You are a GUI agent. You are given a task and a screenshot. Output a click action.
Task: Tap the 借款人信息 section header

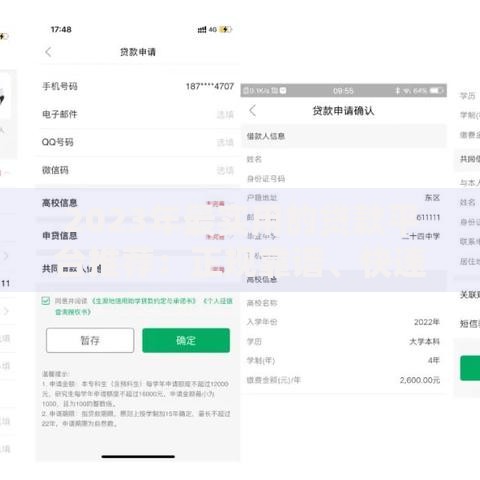coord(344,136)
